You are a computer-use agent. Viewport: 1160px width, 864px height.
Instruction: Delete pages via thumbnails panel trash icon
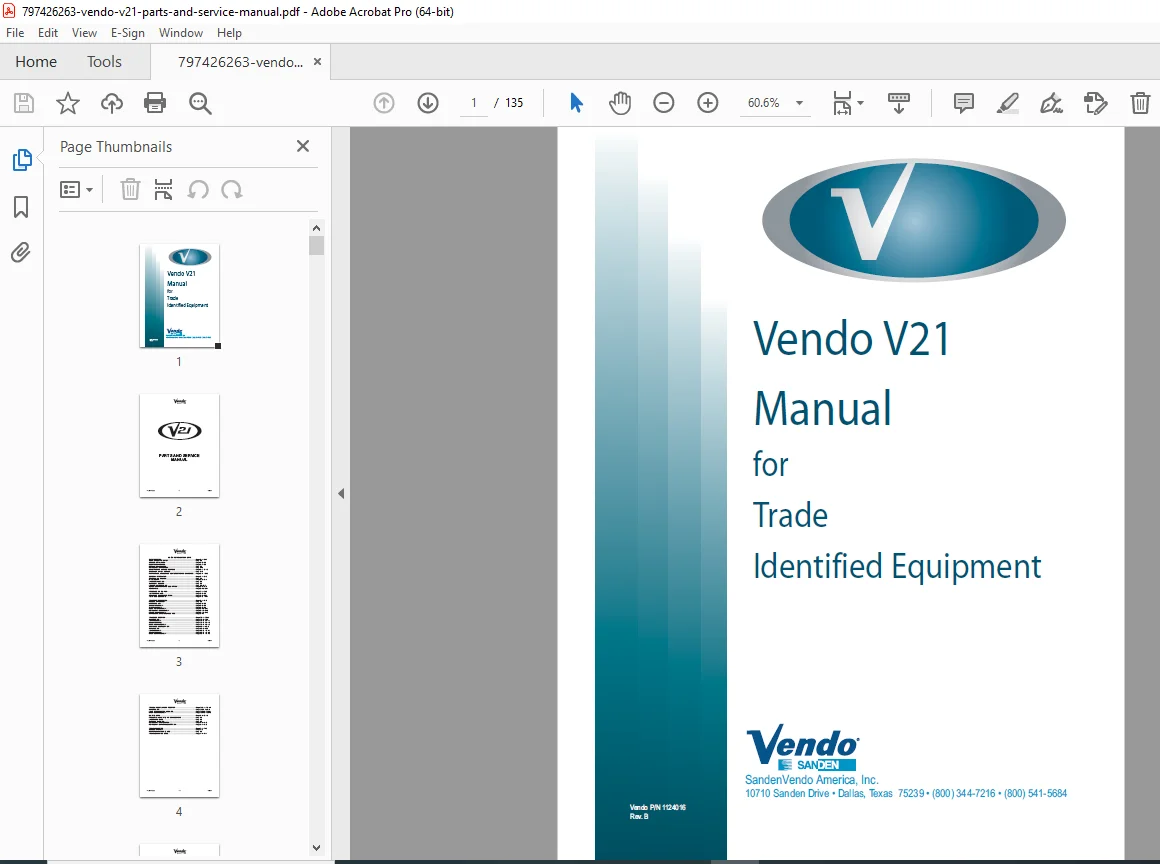(x=130, y=189)
